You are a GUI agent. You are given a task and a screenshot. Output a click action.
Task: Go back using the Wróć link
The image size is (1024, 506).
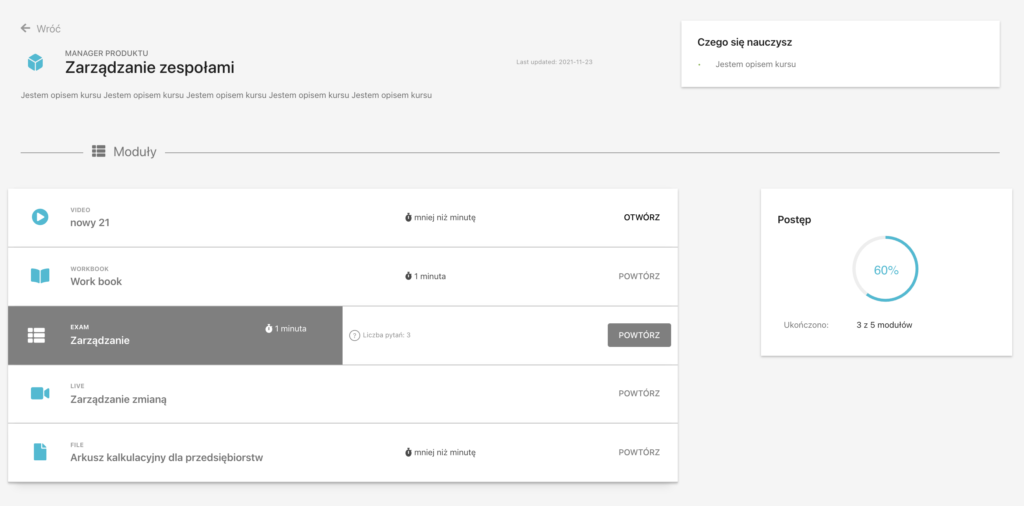tap(48, 29)
